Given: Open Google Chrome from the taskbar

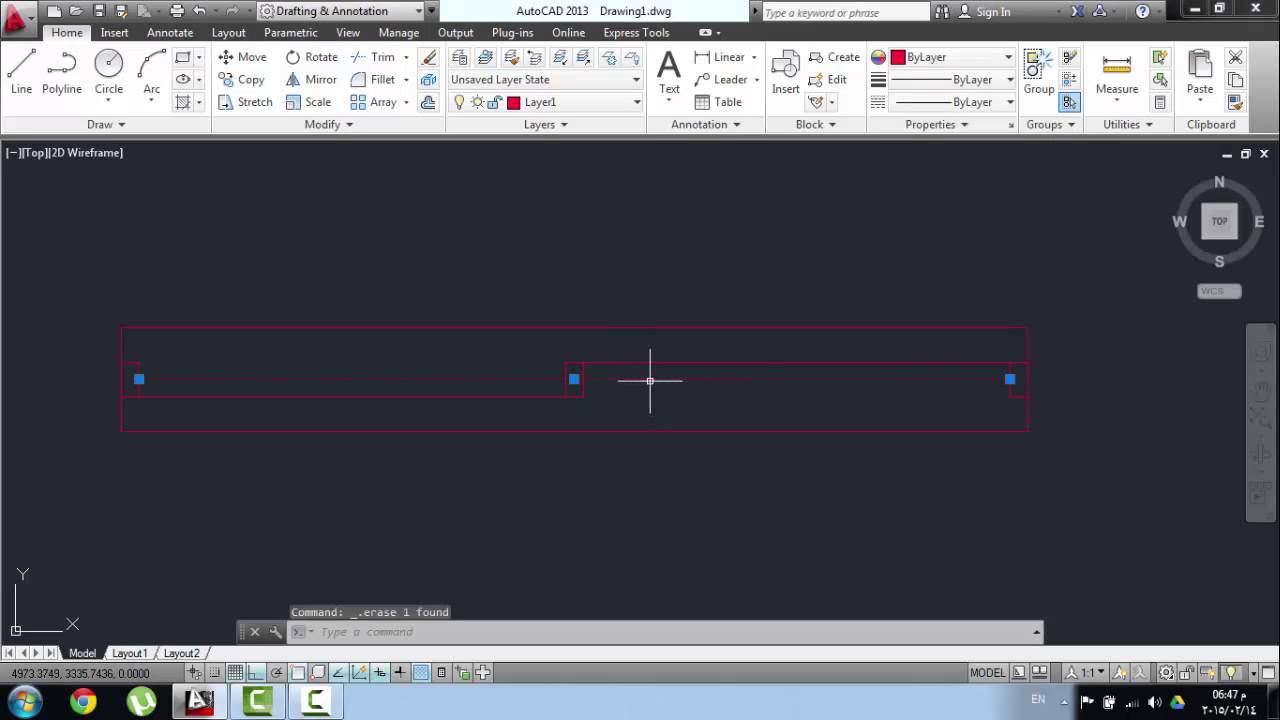Looking at the screenshot, I should 83,702.
